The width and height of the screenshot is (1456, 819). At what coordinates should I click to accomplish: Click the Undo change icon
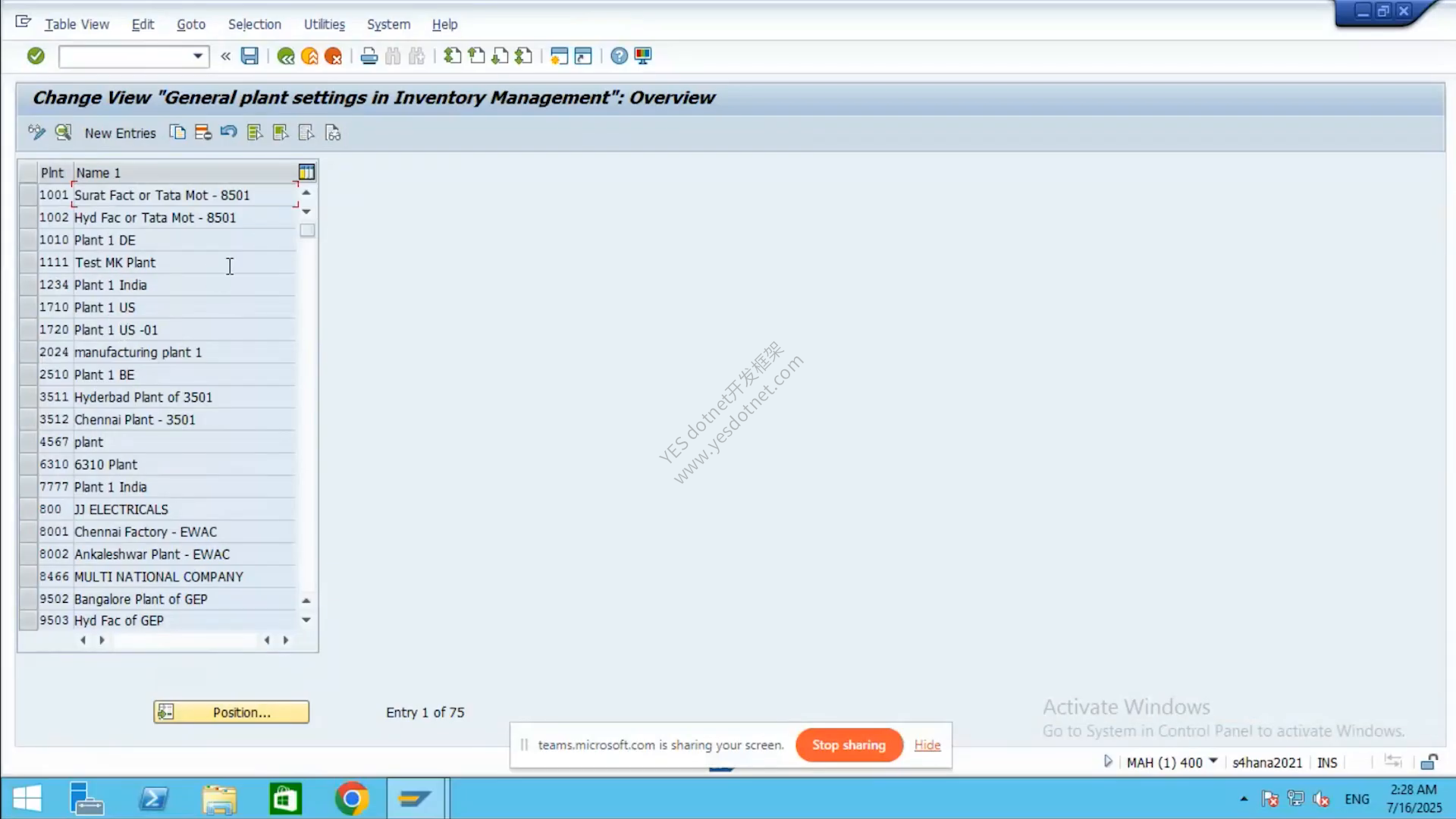coord(228,133)
